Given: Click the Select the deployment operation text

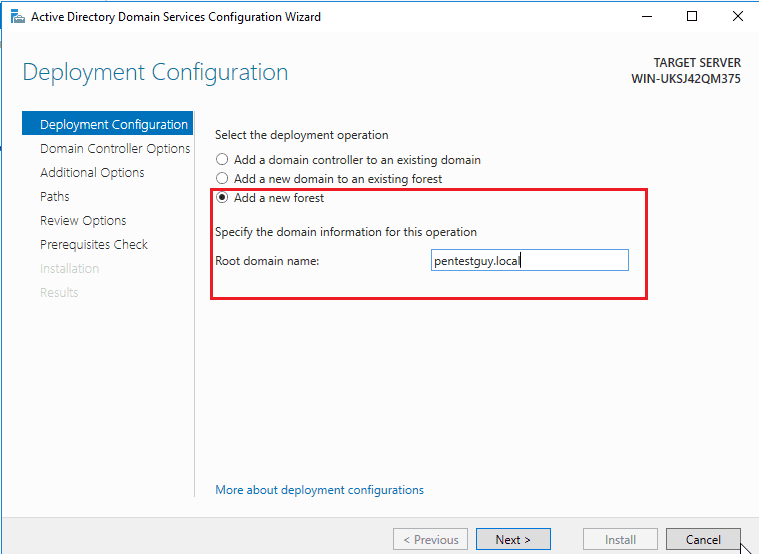Looking at the screenshot, I should [x=302, y=135].
